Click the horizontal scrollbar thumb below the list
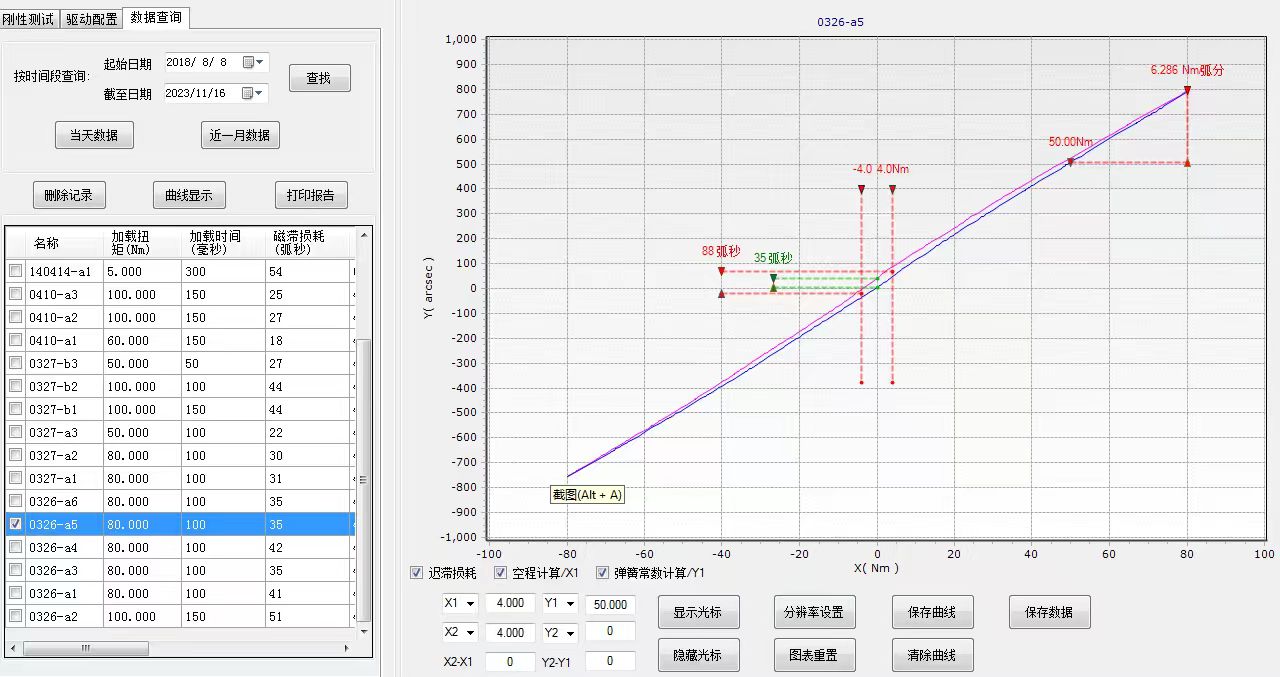This screenshot has height=677, width=1280. (x=86, y=648)
